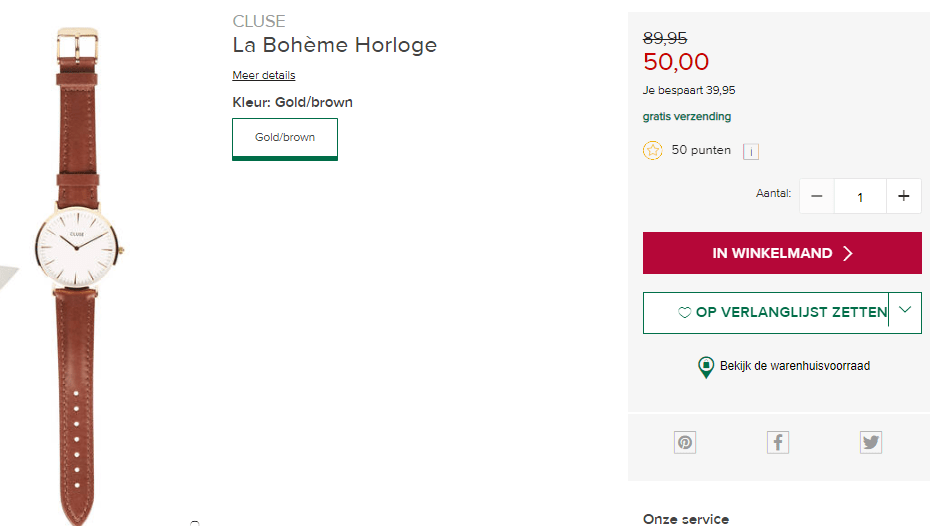Click the CLUSE brand name
The width and height of the screenshot is (930, 526).
[259, 21]
